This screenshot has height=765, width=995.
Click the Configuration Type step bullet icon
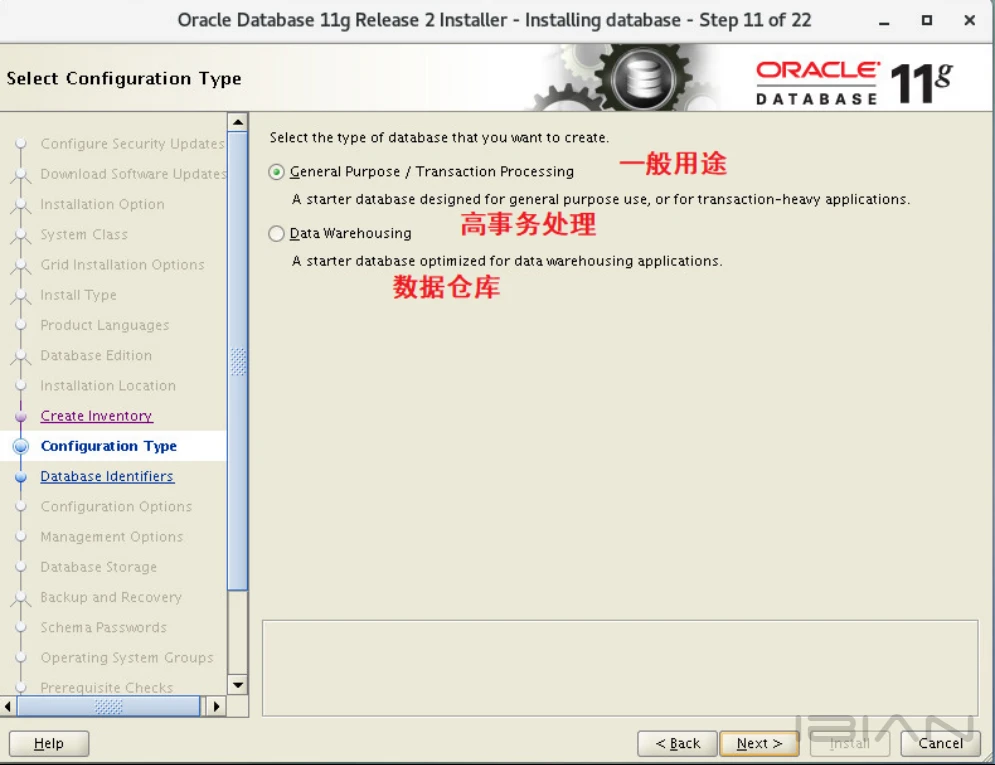click(21, 446)
